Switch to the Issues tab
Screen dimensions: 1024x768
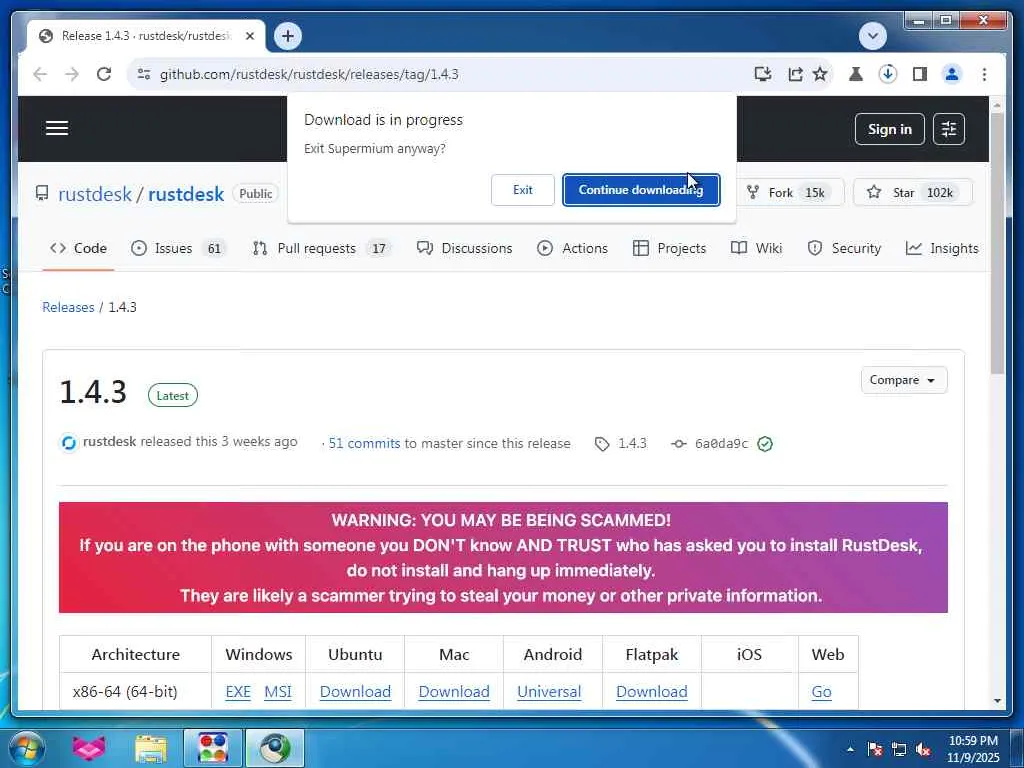click(178, 248)
